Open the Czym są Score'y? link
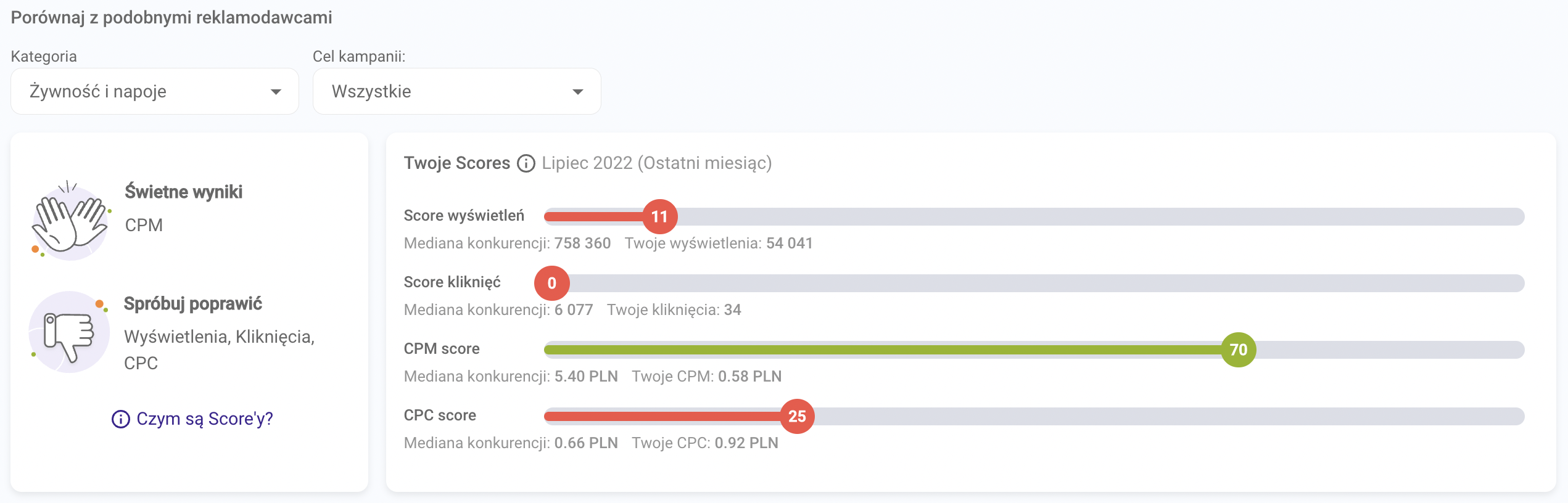The height and width of the screenshot is (503, 1568). pos(204,419)
